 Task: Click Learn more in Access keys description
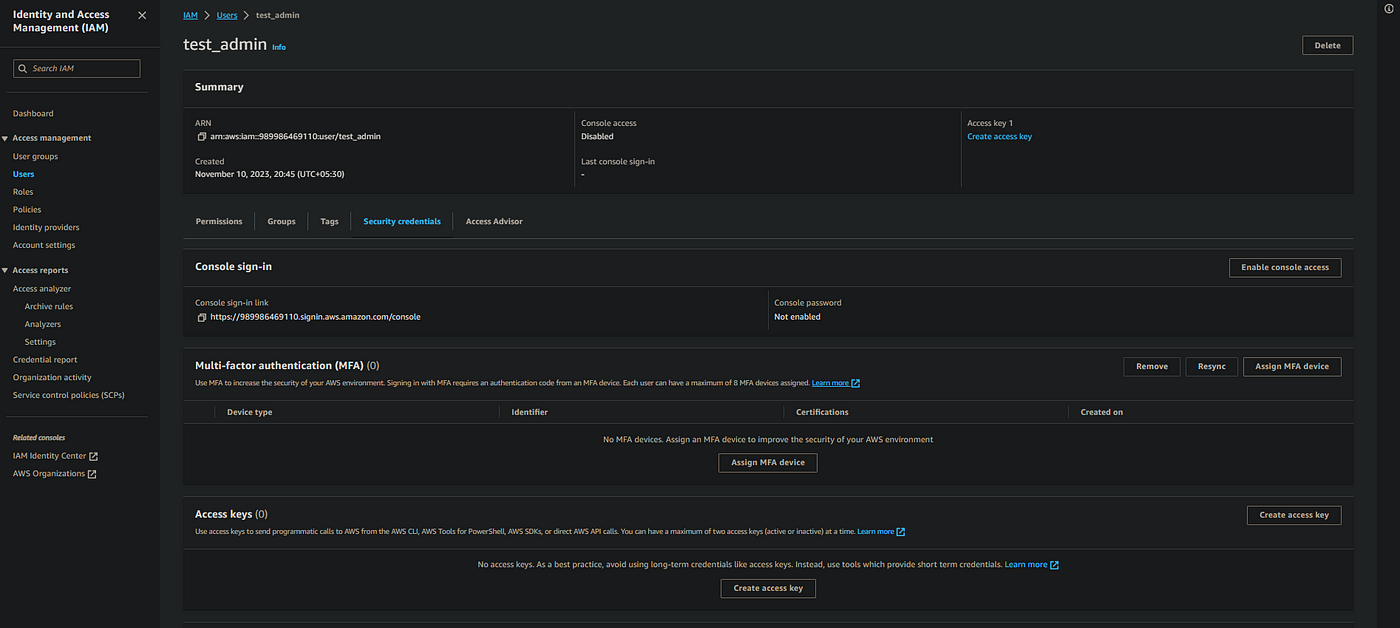[x=876, y=532]
